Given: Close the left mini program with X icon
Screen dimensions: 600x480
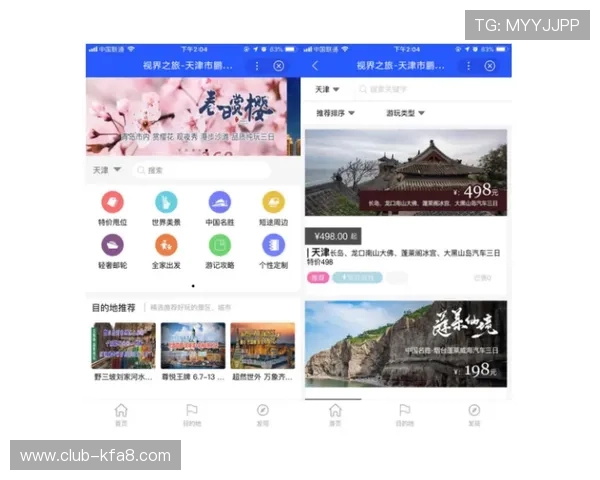Looking at the screenshot, I should pos(279,66).
